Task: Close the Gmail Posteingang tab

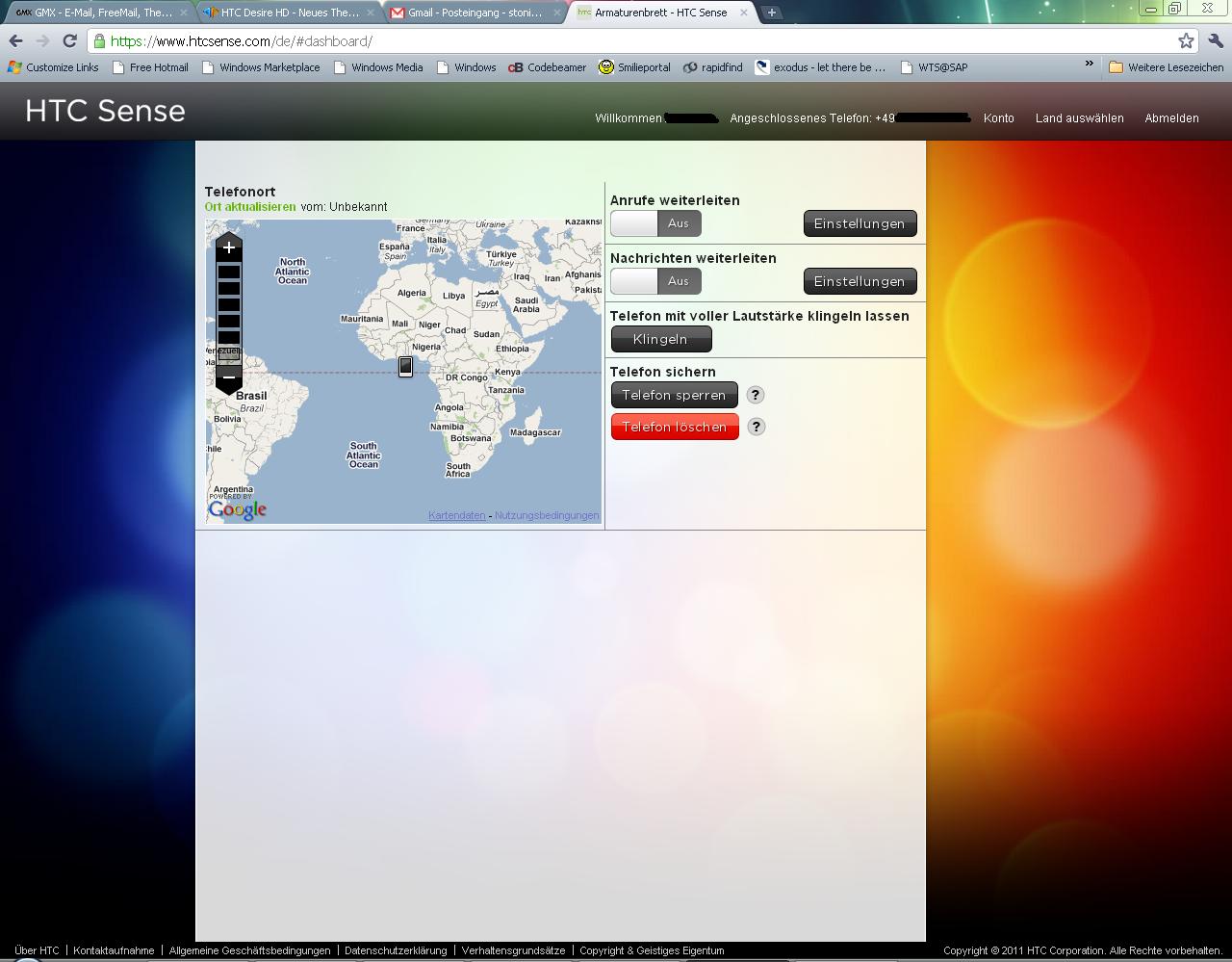Action: click(556, 13)
